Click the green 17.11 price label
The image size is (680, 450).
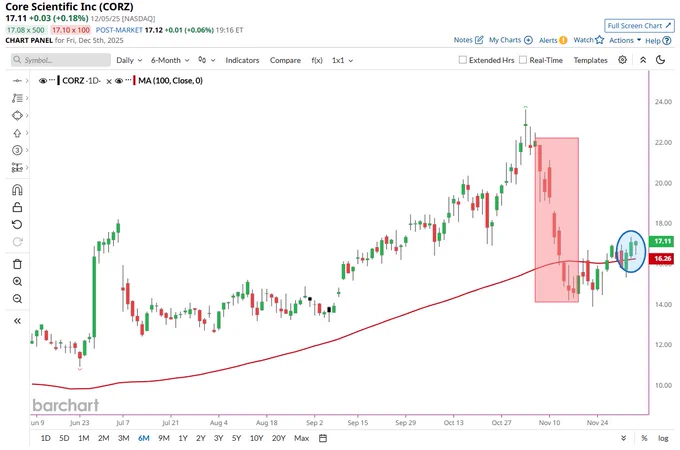point(662,241)
